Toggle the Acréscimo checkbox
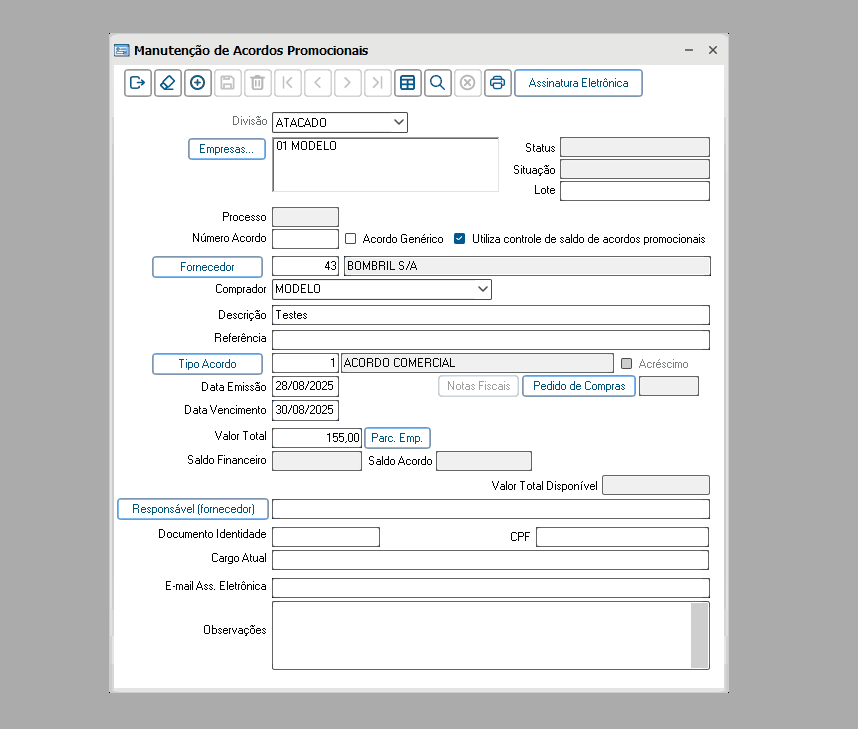858x729 pixels. coord(627,363)
